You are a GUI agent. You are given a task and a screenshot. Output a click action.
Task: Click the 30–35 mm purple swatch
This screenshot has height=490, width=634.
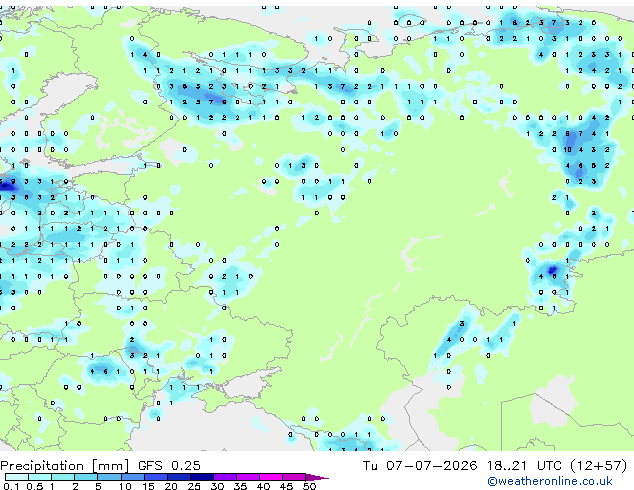225,477
